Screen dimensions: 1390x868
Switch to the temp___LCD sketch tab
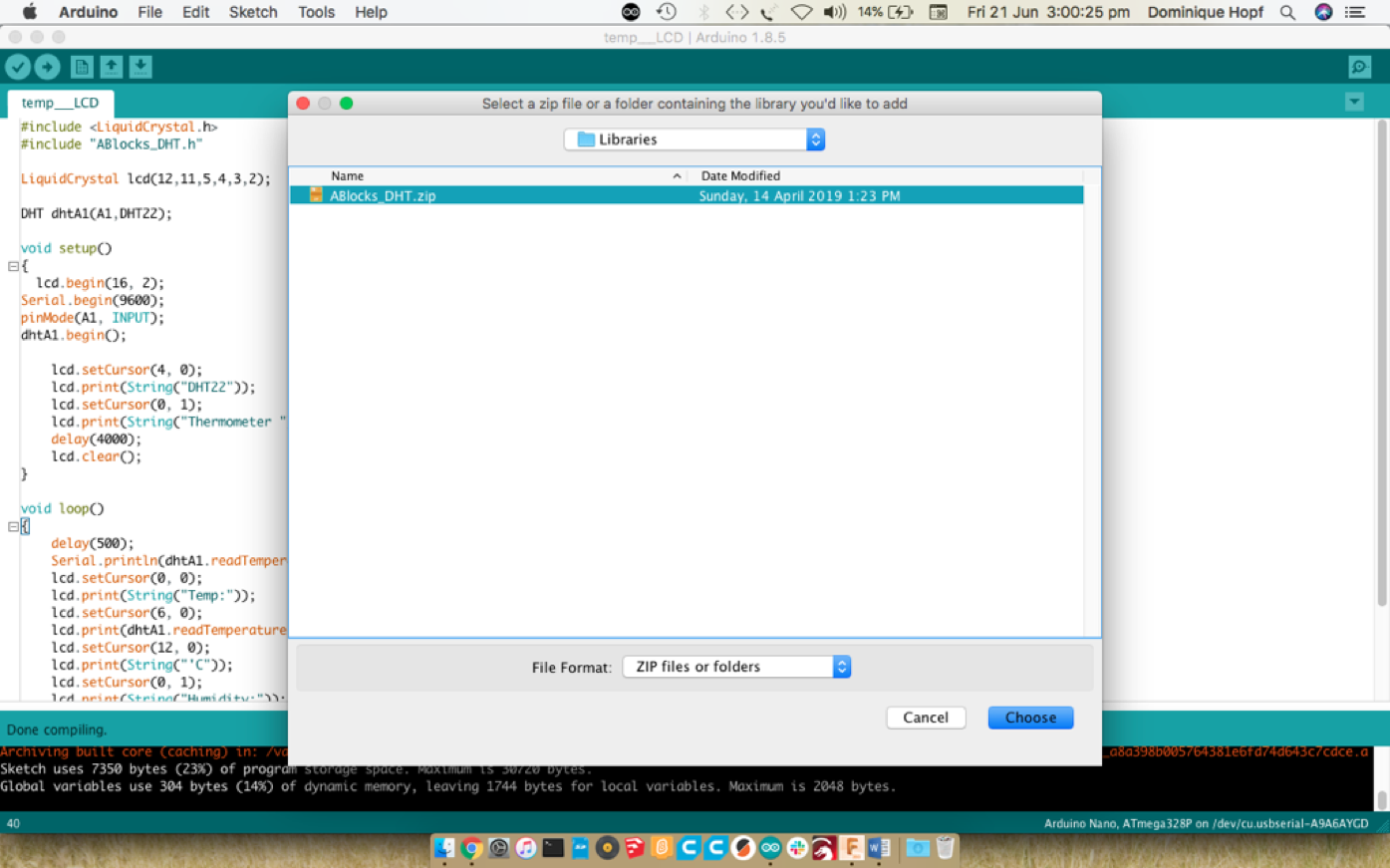(x=60, y=103)
